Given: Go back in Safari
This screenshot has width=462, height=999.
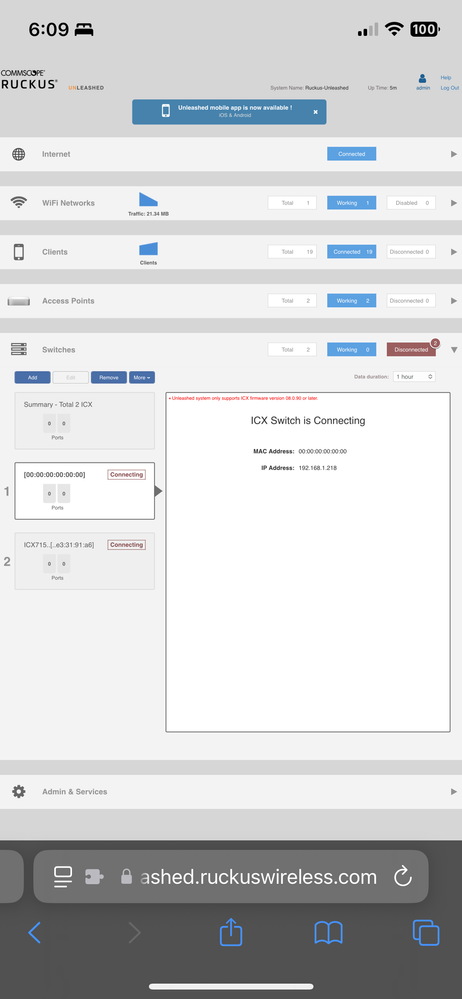Looking at the screenshot, I should (34, 933).
